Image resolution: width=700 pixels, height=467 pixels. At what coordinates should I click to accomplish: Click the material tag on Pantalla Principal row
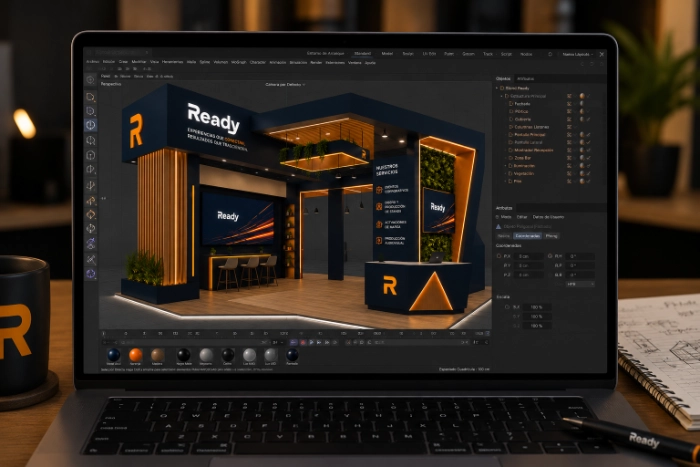click(x=582, y=134)
